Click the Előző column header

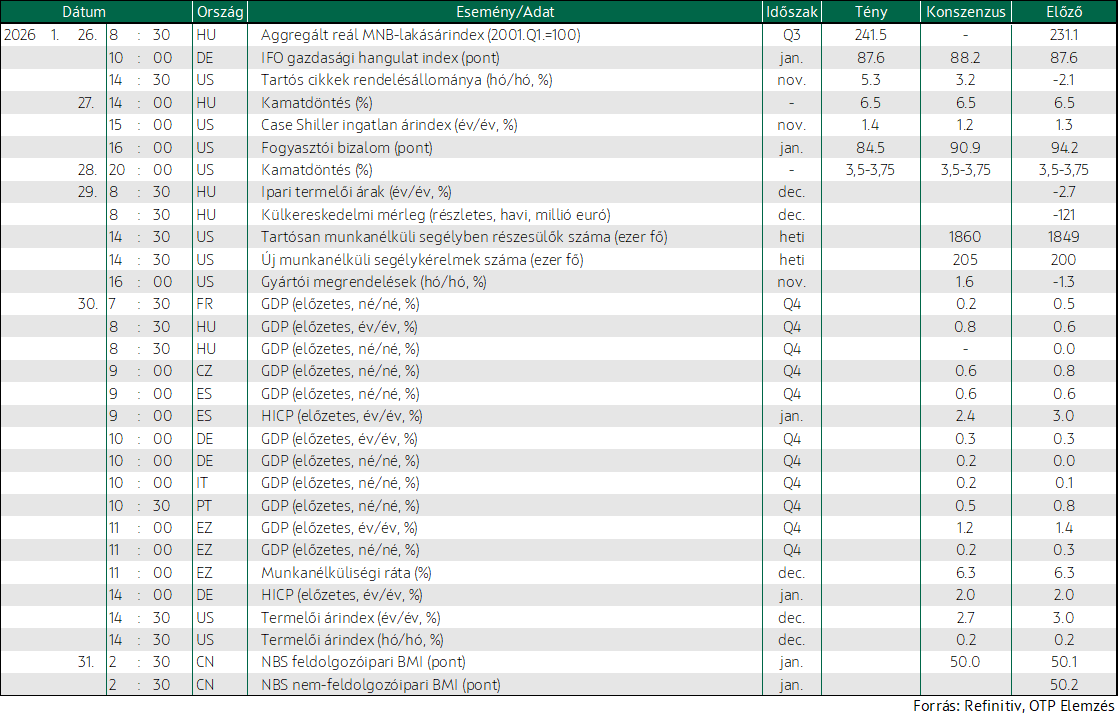click(1064, 11)
